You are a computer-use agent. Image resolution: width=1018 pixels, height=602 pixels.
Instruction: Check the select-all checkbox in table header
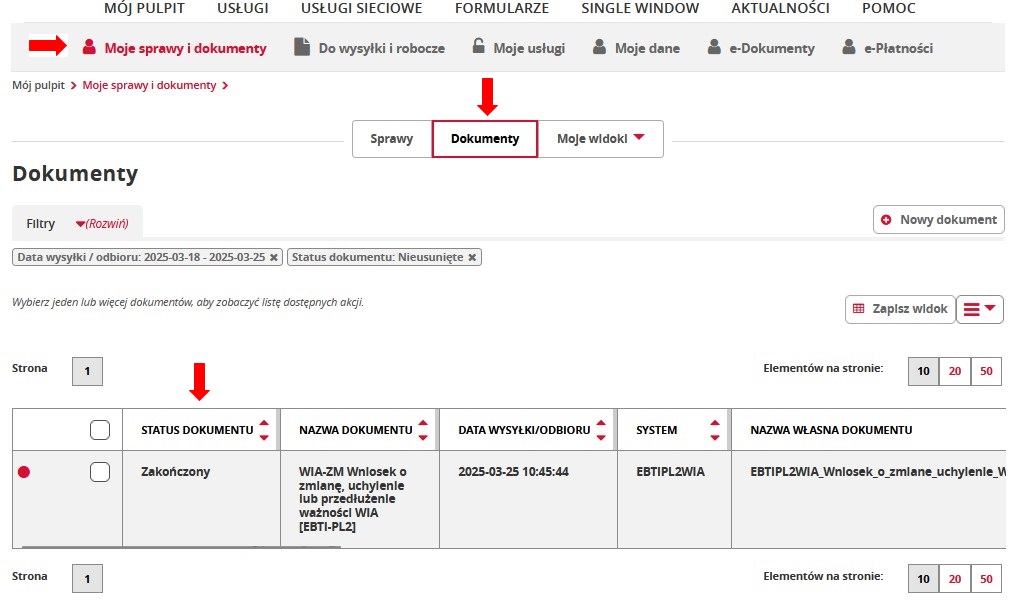(x=99, y=429)
